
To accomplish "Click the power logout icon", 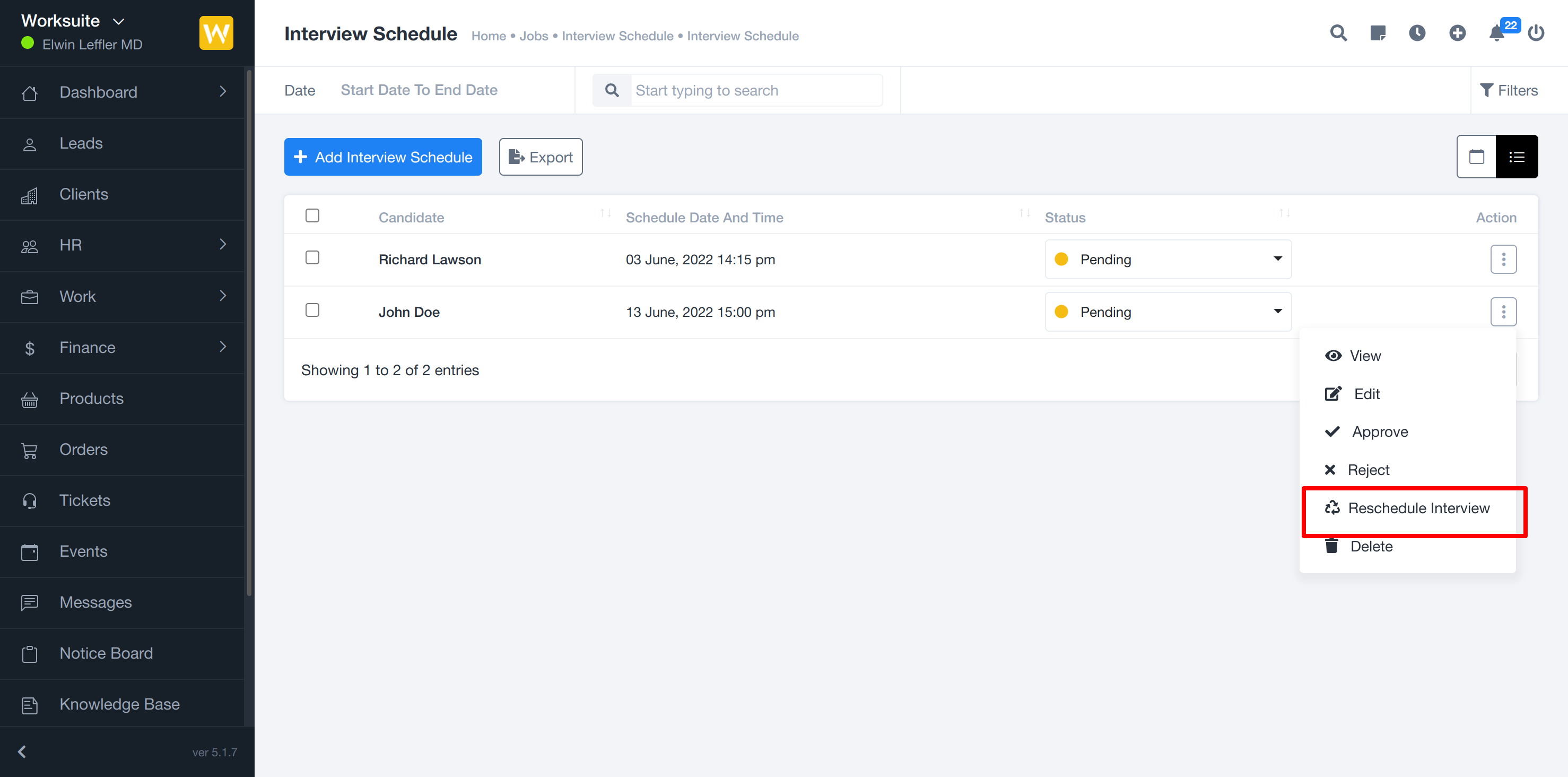I will [1536, 33].
